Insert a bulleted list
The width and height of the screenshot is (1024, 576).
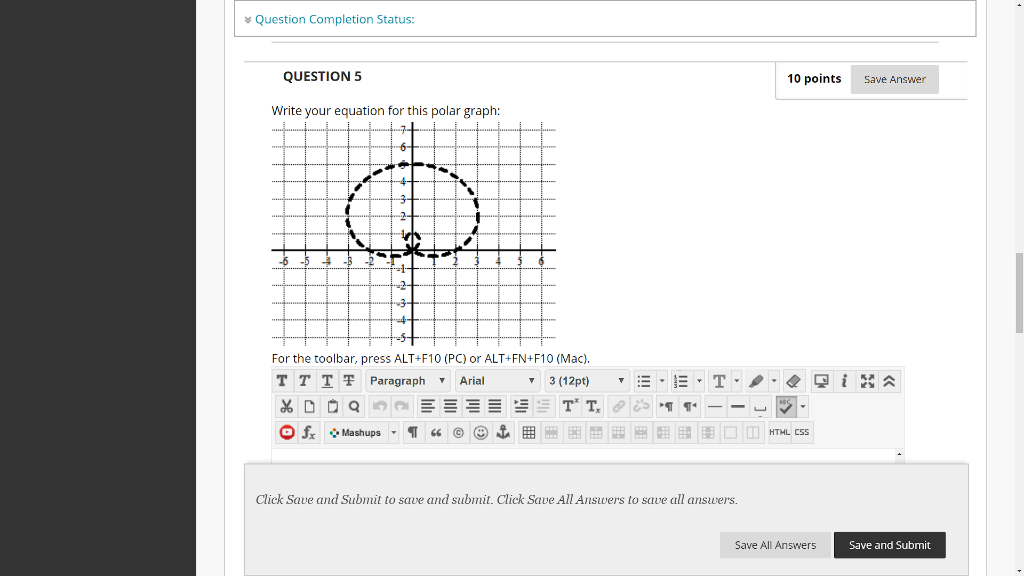[644, 381]
